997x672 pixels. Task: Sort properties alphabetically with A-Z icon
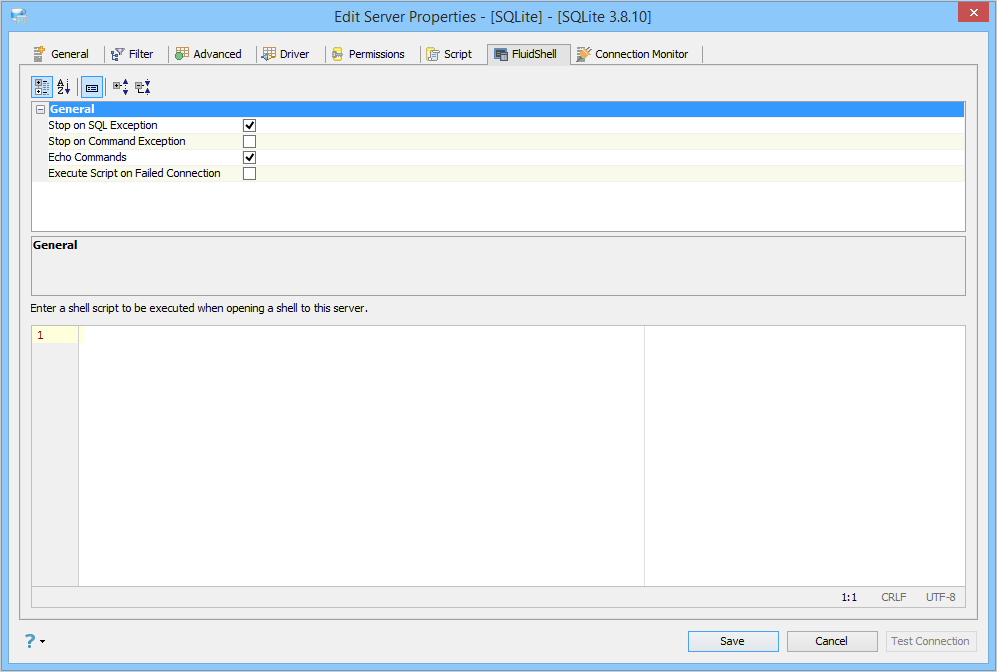coord(64,87)
